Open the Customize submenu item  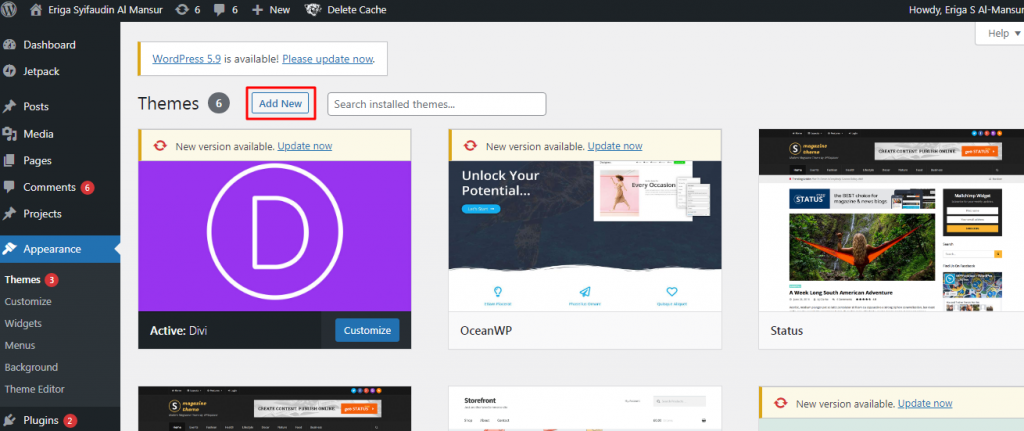pyautogui.click(x=28, y=302)
